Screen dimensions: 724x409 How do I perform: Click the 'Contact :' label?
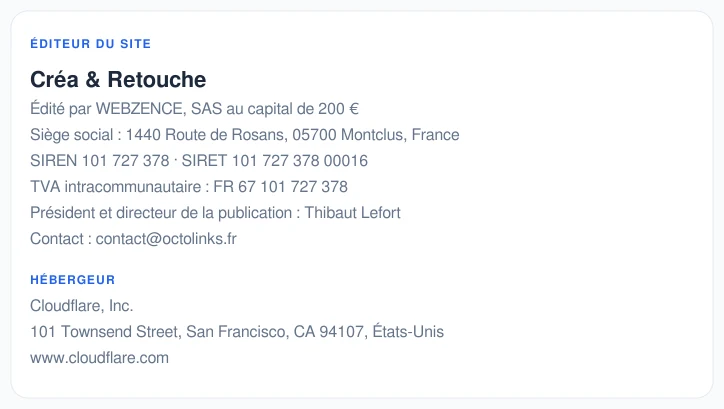pyautogui.click(x=61, y=239)
